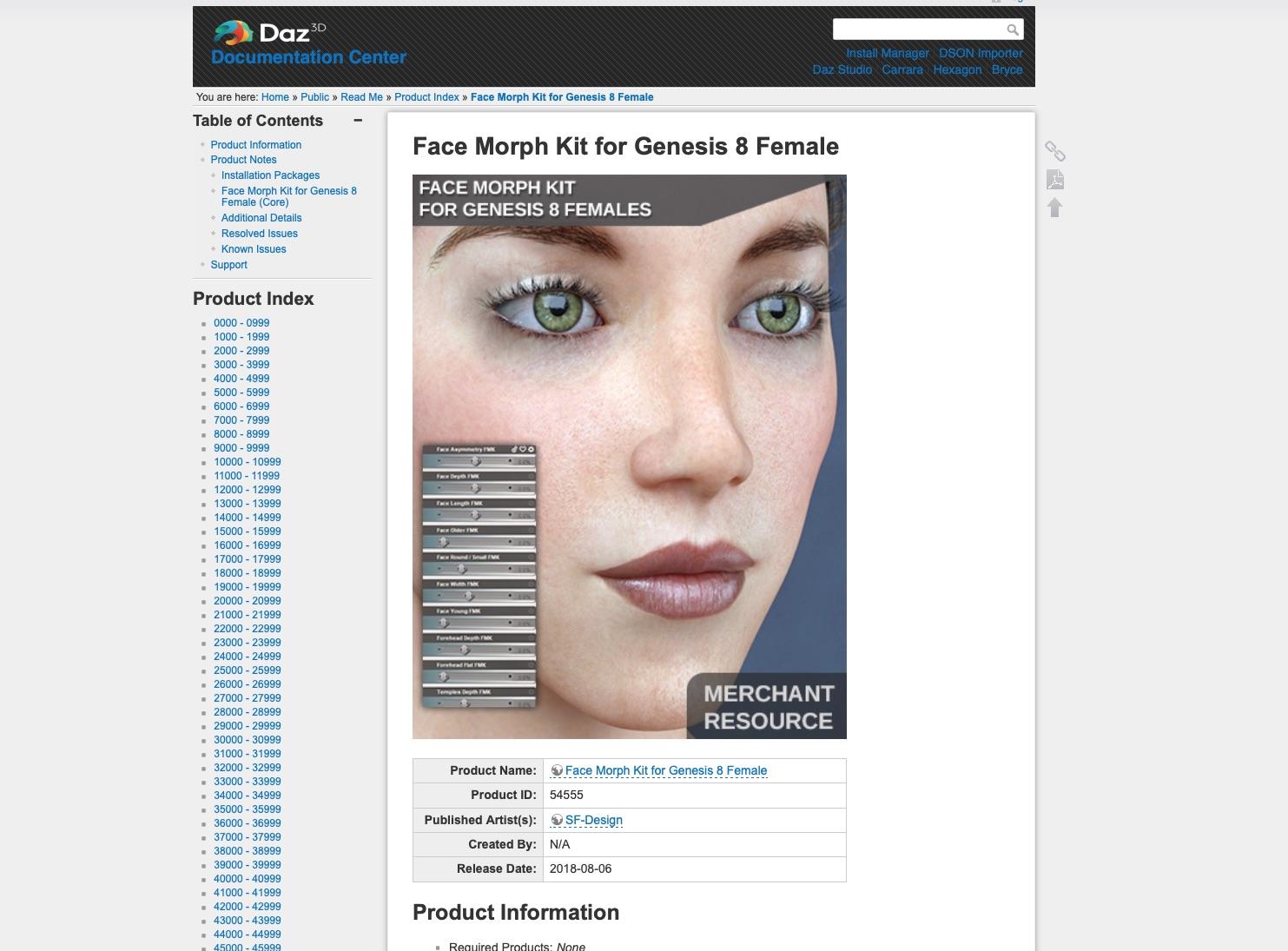Open product index range 18000 - 18999

(248, 573)
